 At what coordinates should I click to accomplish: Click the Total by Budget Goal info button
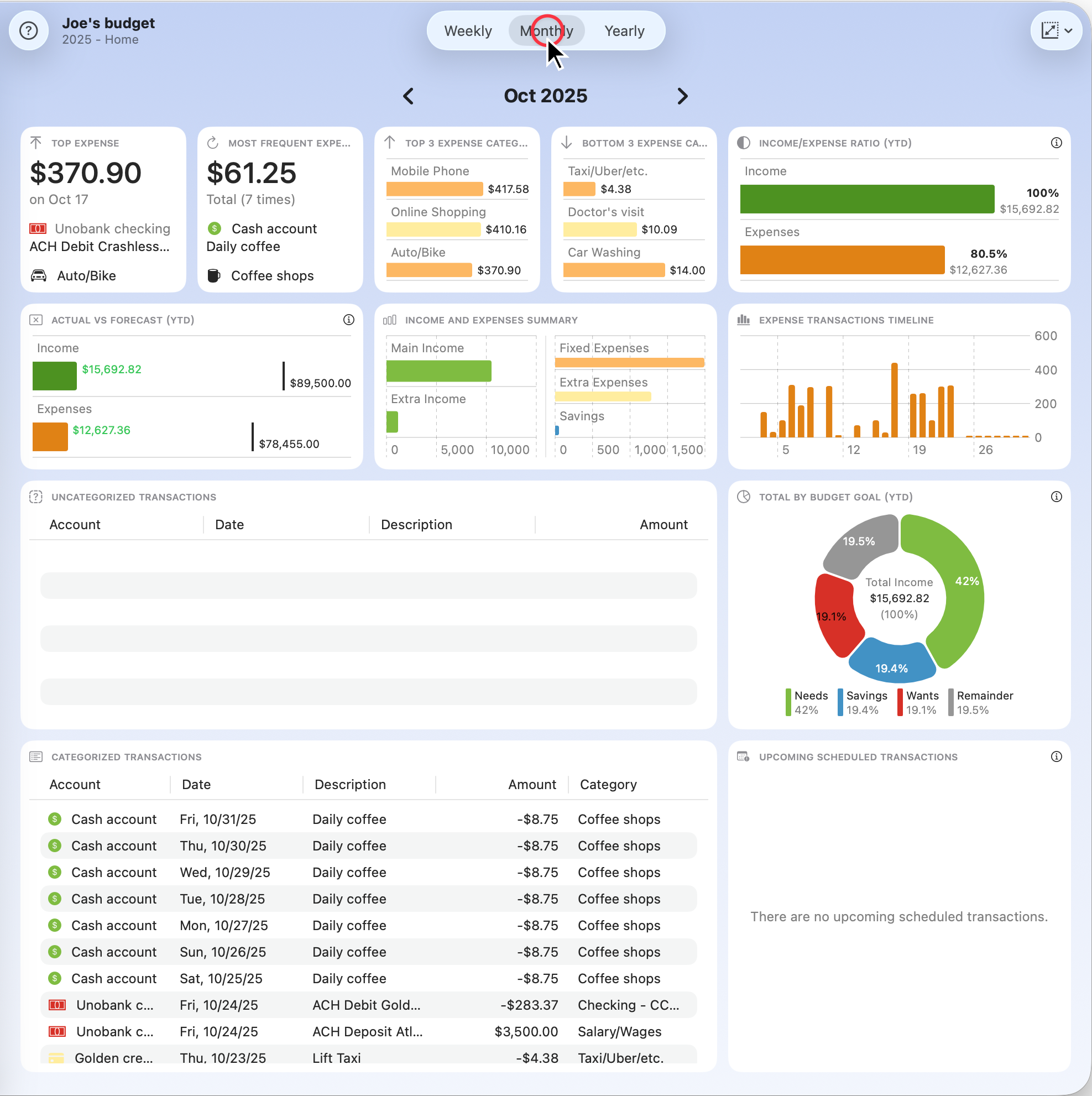1056,497
